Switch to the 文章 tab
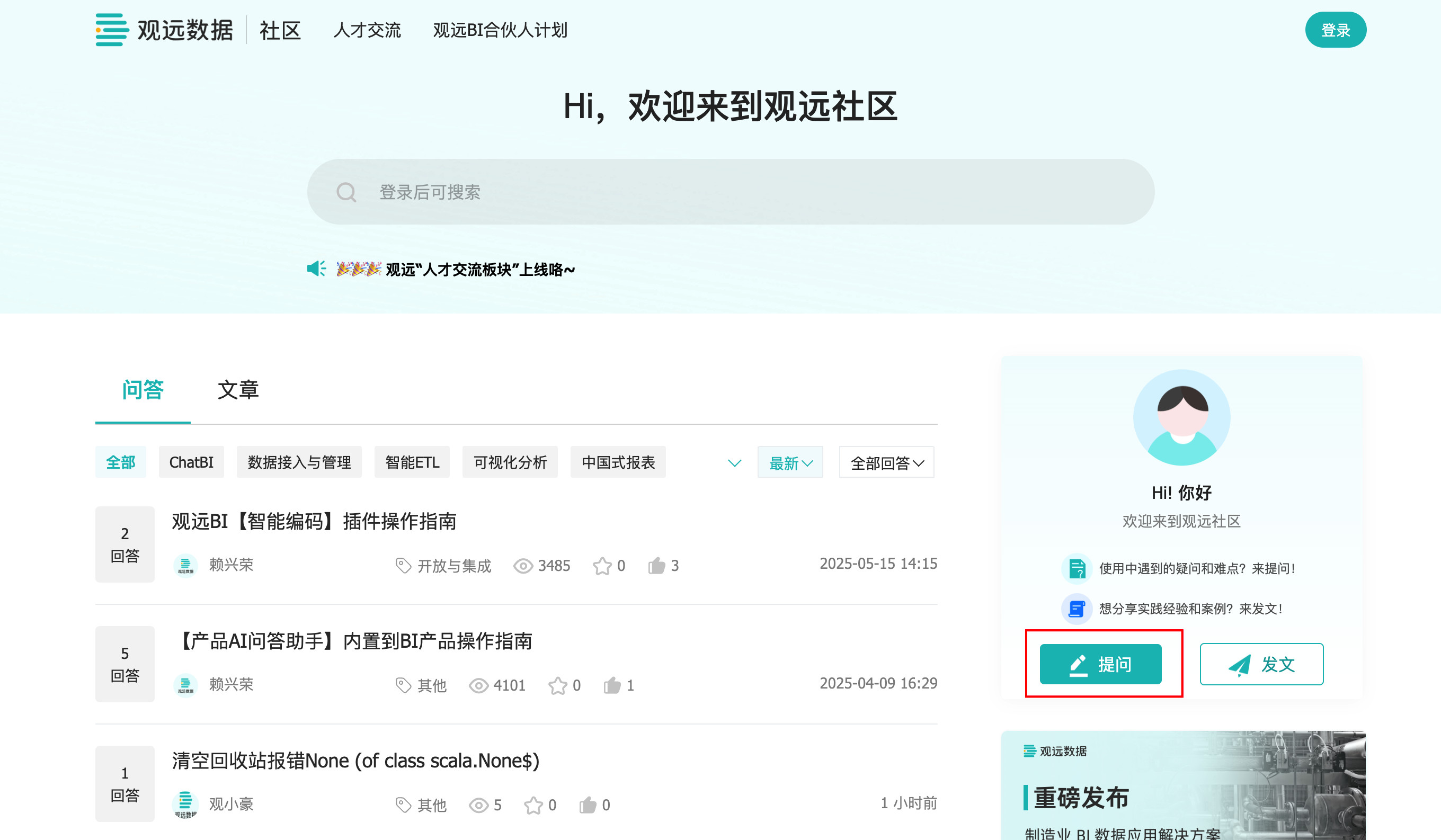The image size is (1441, 840). coord(238,390)
